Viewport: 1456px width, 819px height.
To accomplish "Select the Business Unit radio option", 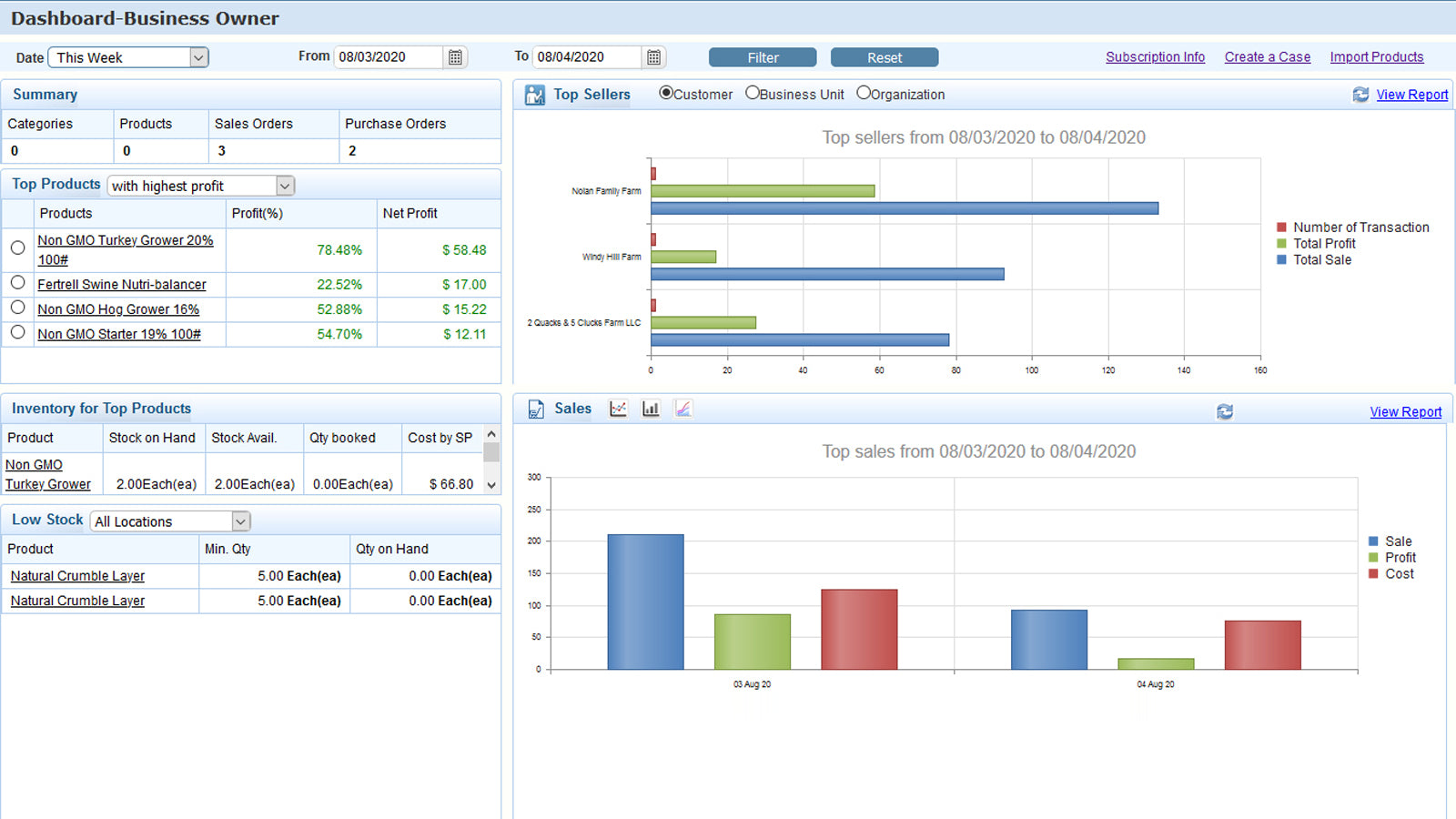I will pyautogui.click(x=753, y=93).
